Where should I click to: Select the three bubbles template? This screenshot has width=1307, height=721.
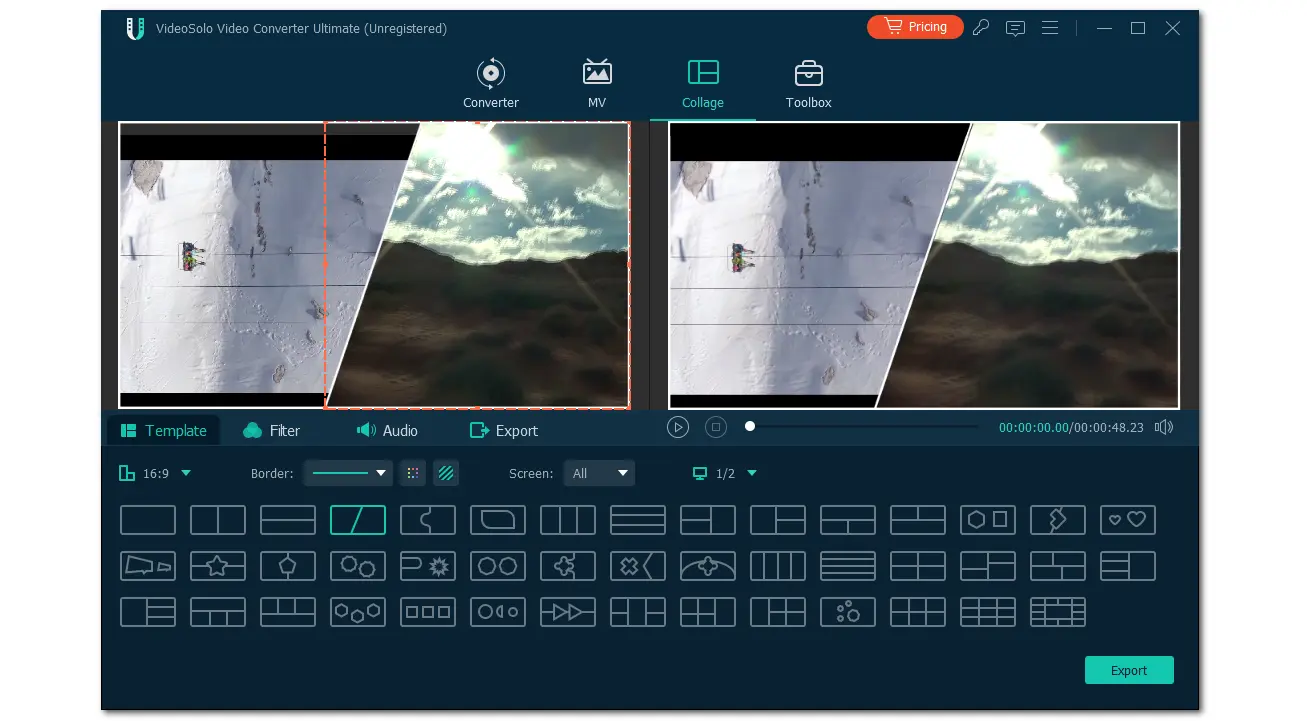[848, 612]
